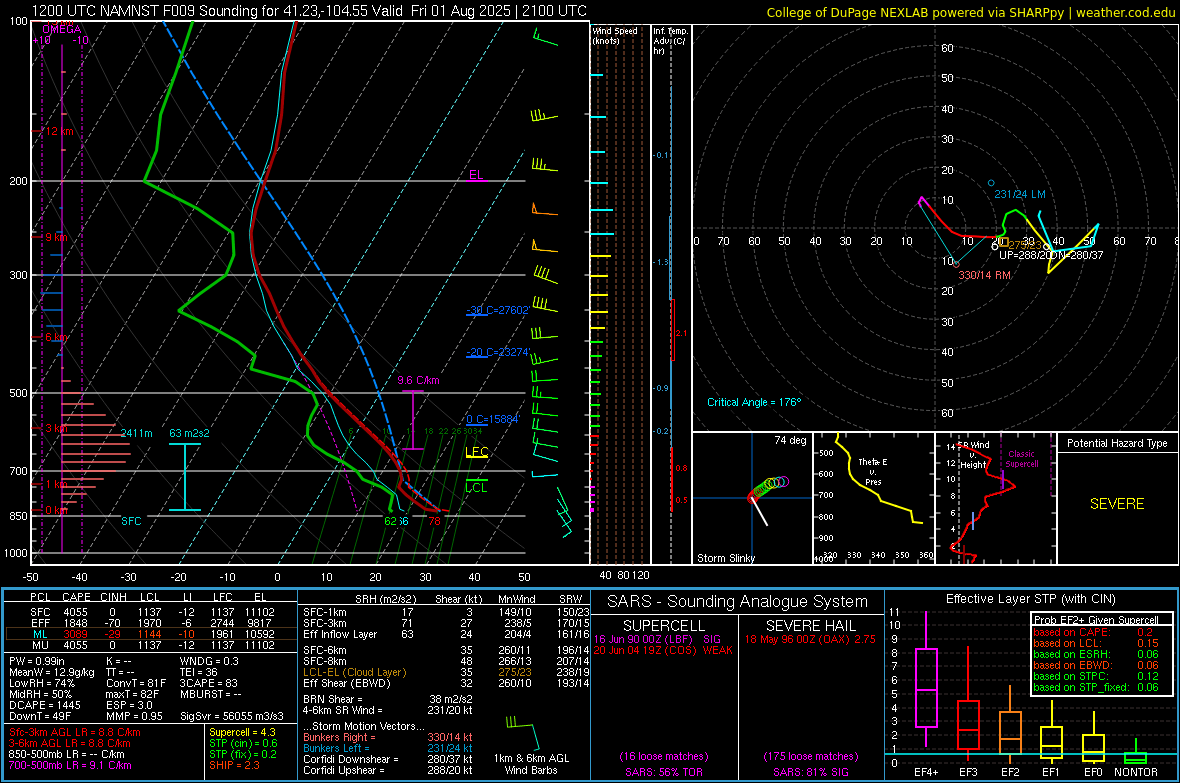Click the 0 C=15884' freezing level label
Image resolution: width=1180 pixels, height=783 pixels.
pyautogui.click(x=492, y=419)
